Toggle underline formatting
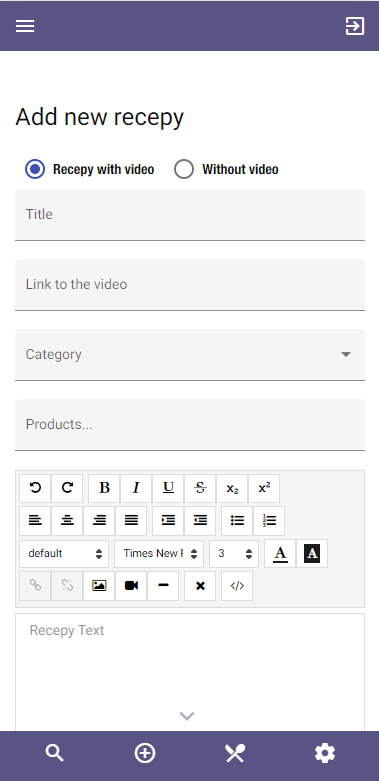 pyautogui.click(x=168, y=488)
